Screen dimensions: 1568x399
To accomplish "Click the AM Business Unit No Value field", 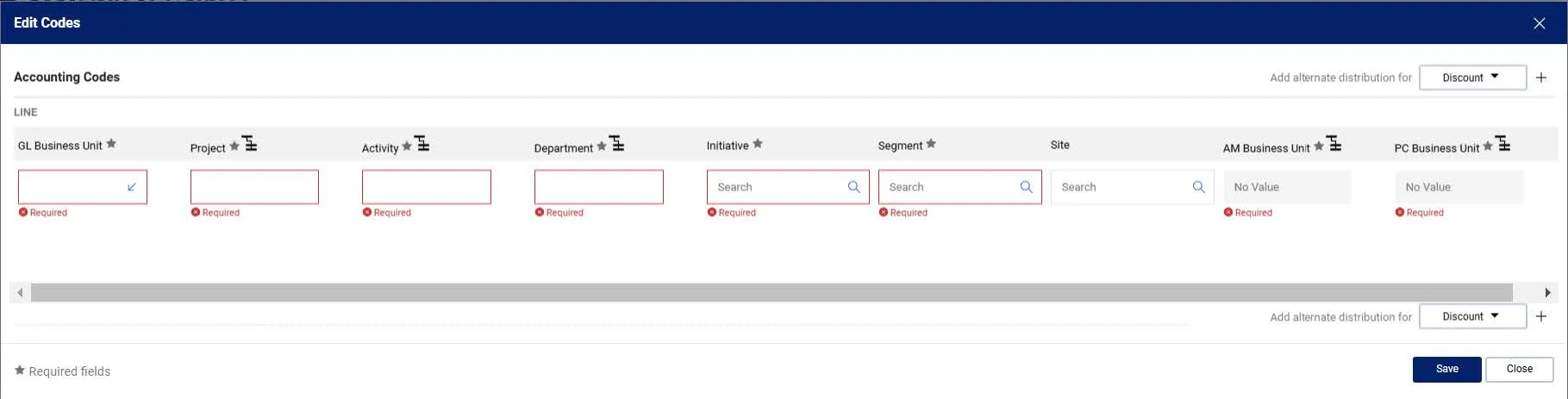I will coord(1287,187).
